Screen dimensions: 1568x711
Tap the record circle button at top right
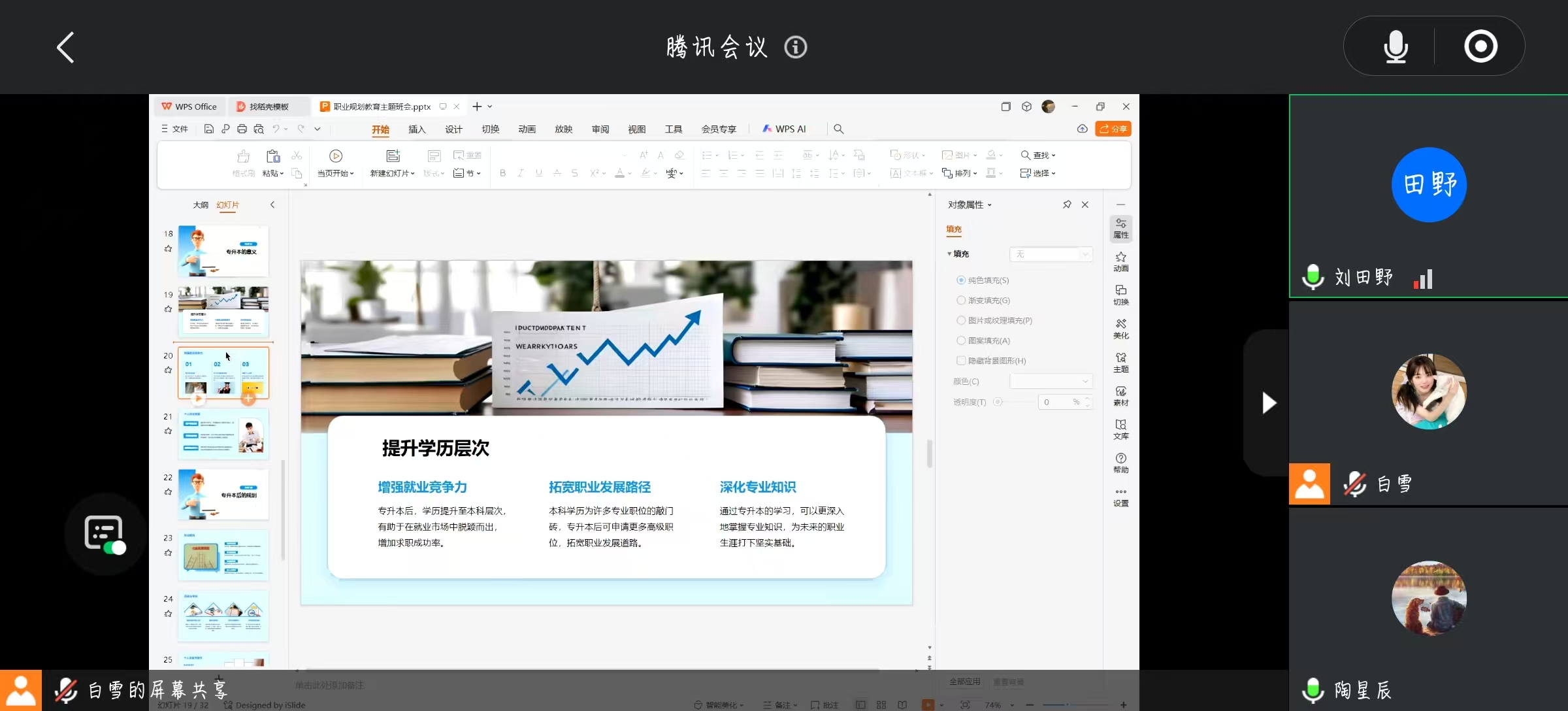pyautogui.click(x=1480, y=46)
